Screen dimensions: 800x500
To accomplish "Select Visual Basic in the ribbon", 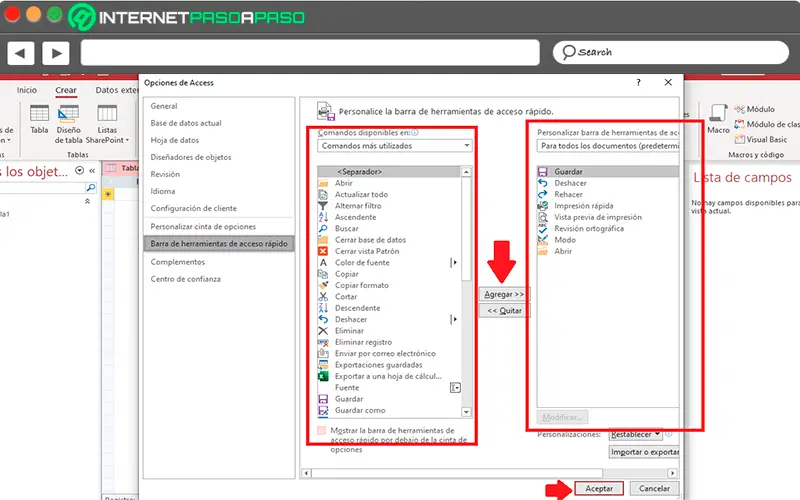I will [761, 139].
